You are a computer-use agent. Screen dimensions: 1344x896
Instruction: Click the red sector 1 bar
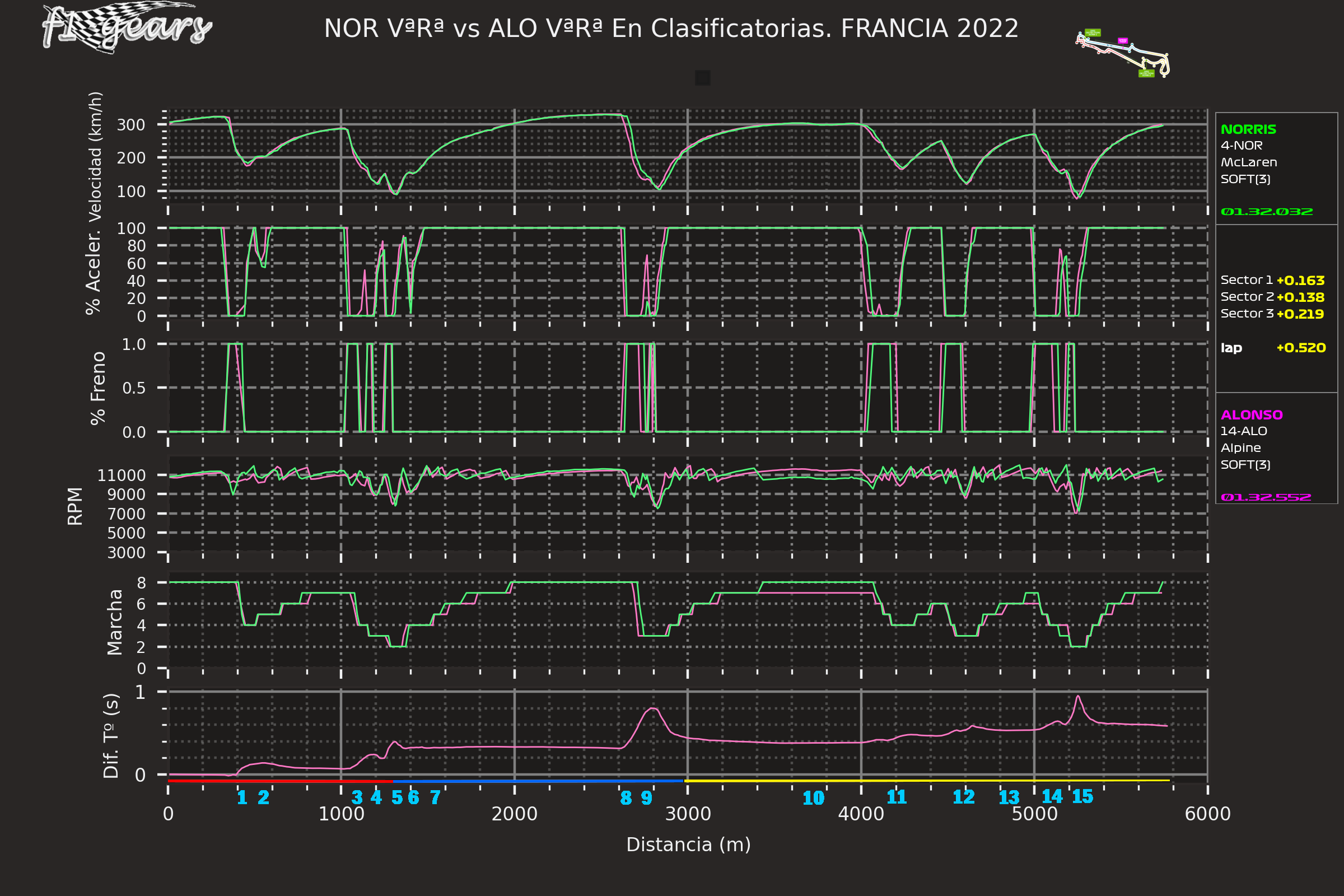[280, 781]
